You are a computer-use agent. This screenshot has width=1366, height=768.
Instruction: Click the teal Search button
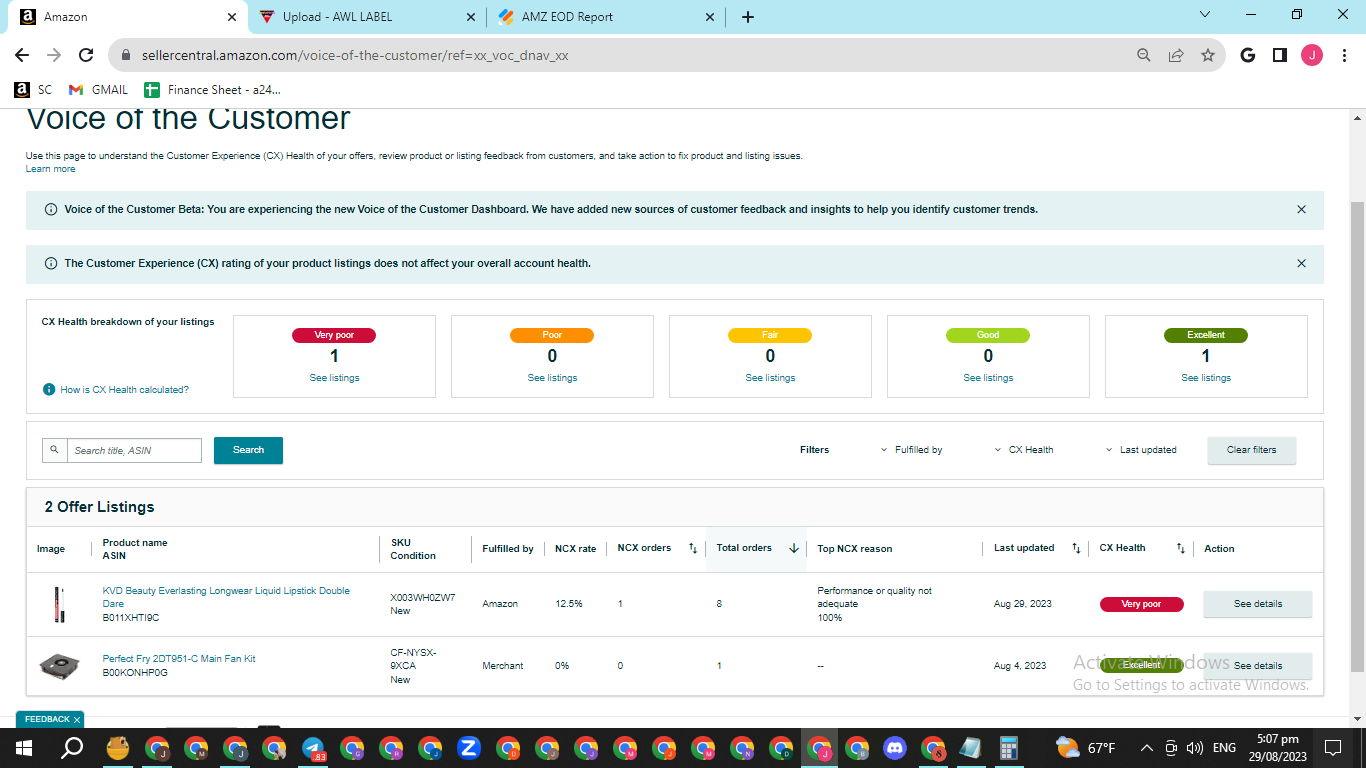[248, 450]
